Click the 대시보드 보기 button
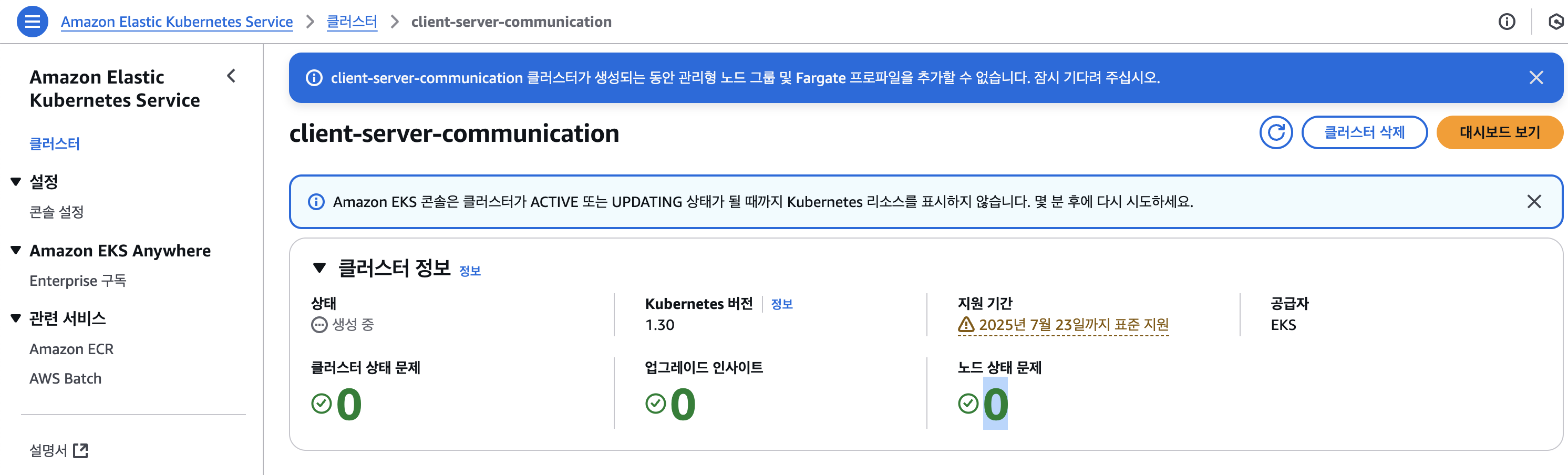This screenshot has width=1568, height=475. pyautogui.click(x=1499, y=132)
